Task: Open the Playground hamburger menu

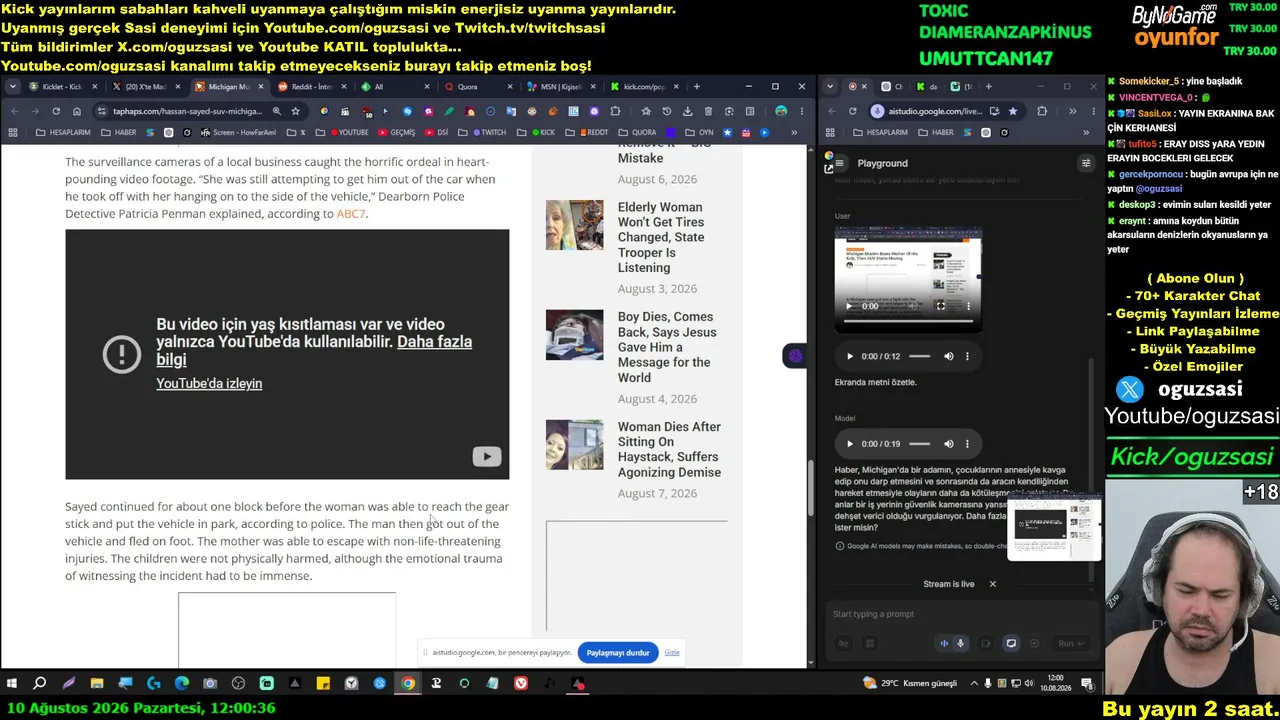Action: pyautogui.click(x=839, y=163)
